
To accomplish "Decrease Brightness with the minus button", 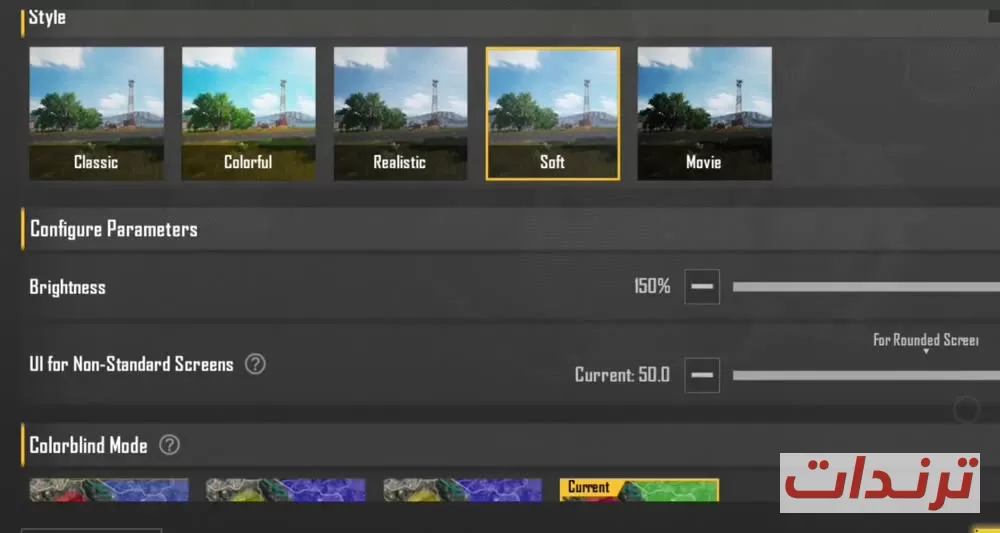I will pyautogui.click(x=702, y=287).
